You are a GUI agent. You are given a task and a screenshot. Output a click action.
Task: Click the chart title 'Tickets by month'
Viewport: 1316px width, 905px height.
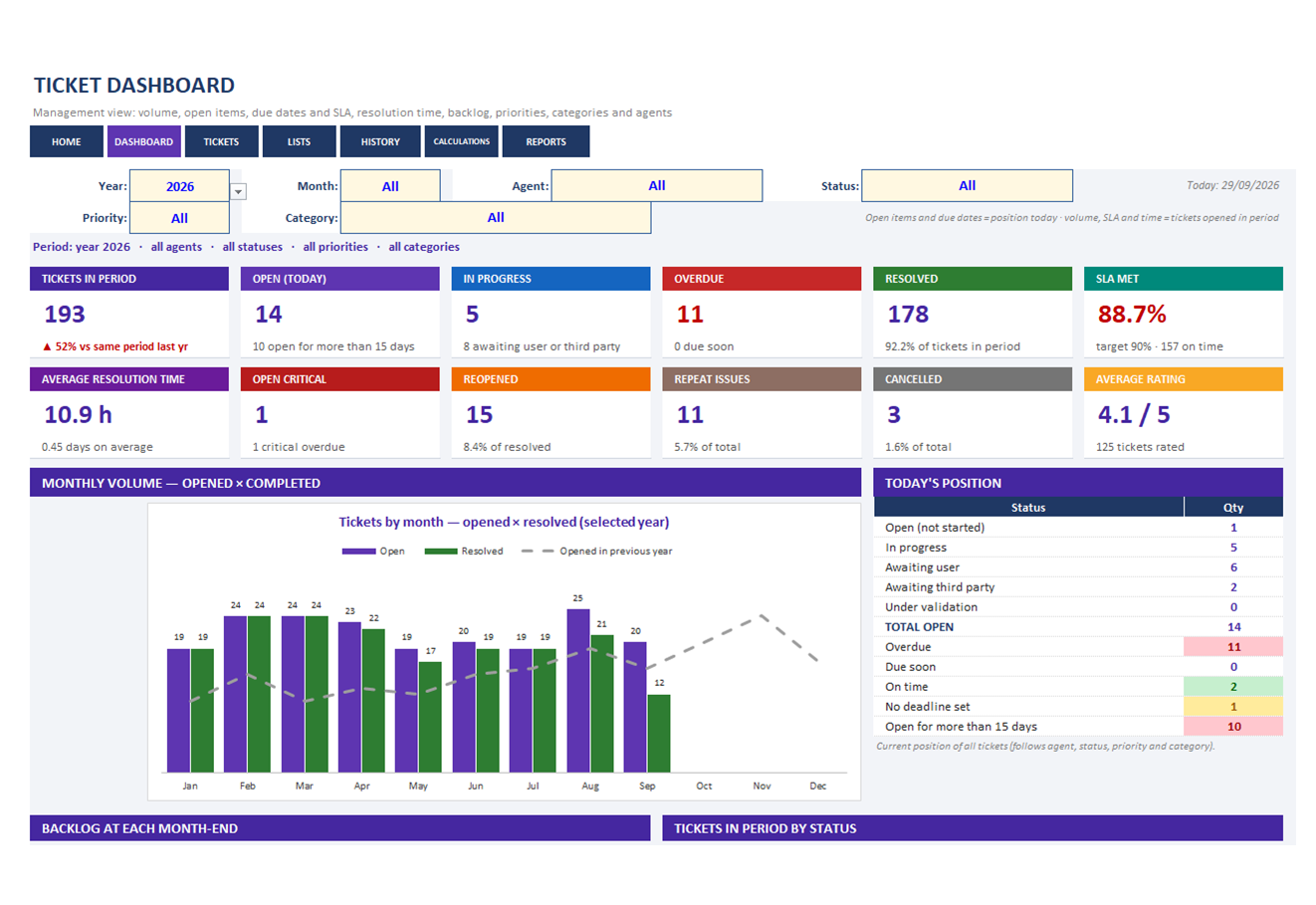[504, 522]
